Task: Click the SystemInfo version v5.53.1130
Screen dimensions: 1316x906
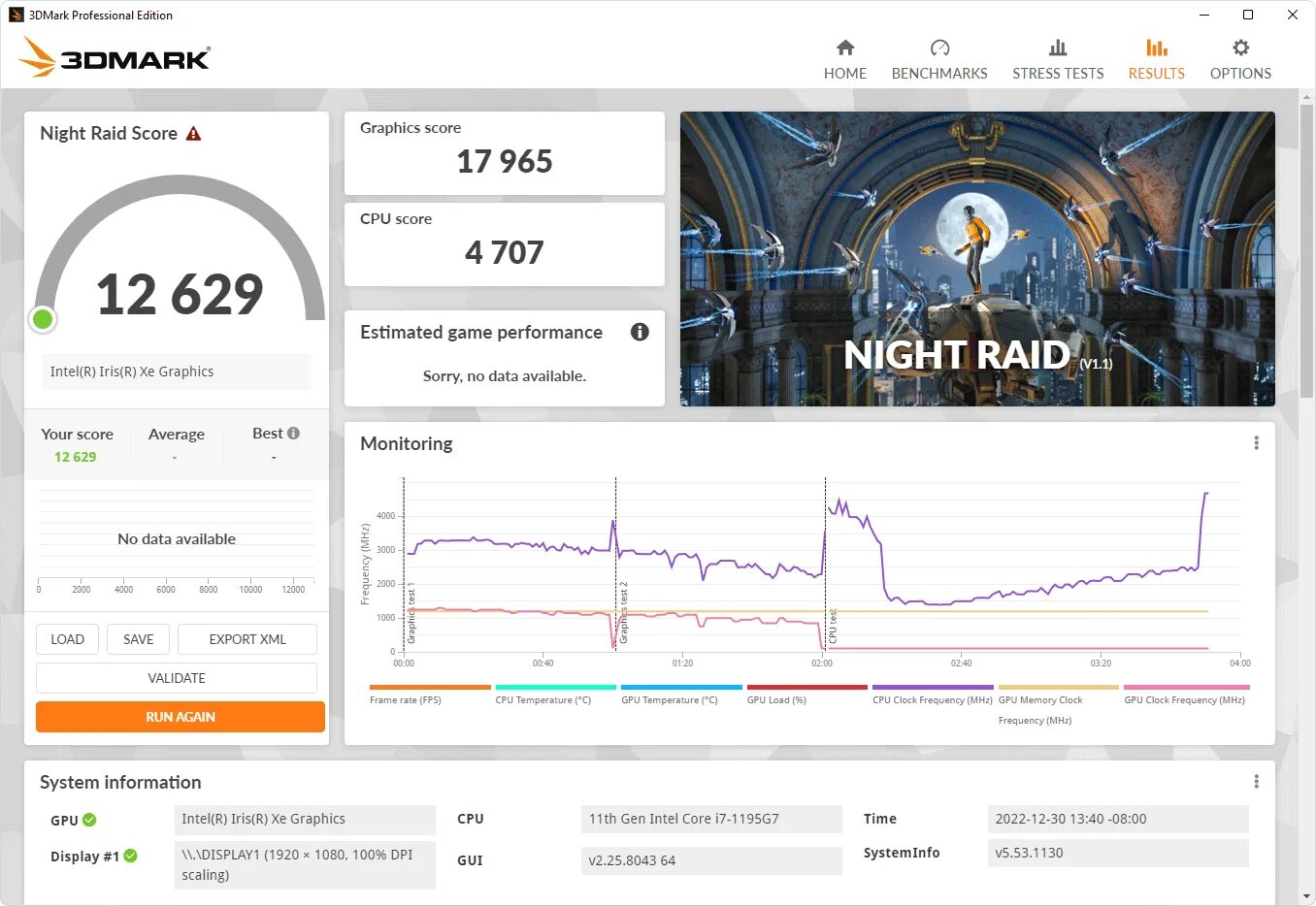Action: pos(1118,853)
